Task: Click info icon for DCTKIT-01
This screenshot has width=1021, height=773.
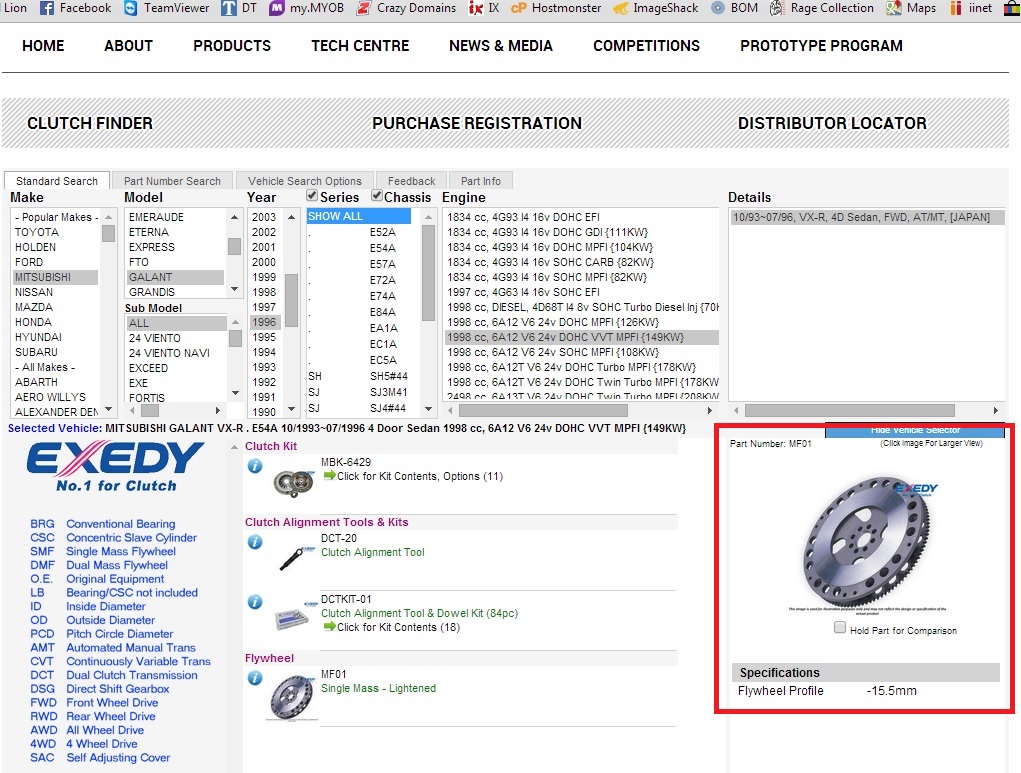Action: point(255,602)
